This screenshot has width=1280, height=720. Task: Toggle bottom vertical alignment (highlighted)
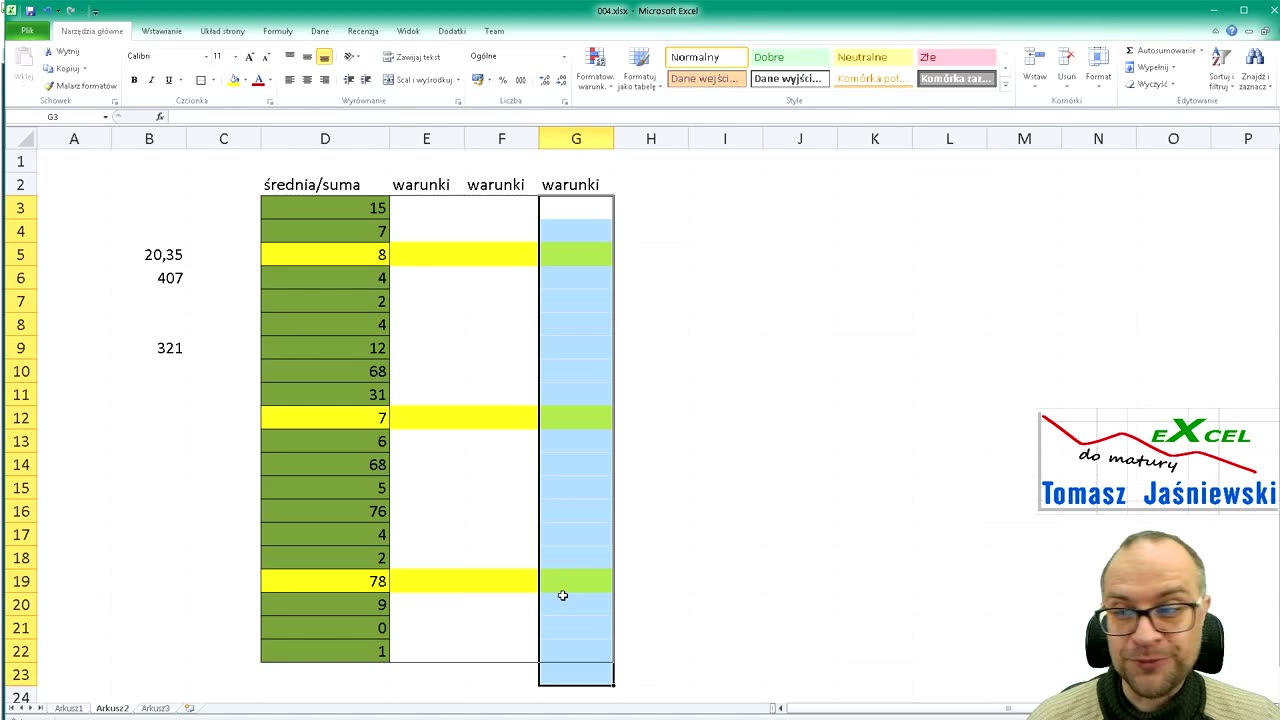pyautogui.click(x=324, y=56)
